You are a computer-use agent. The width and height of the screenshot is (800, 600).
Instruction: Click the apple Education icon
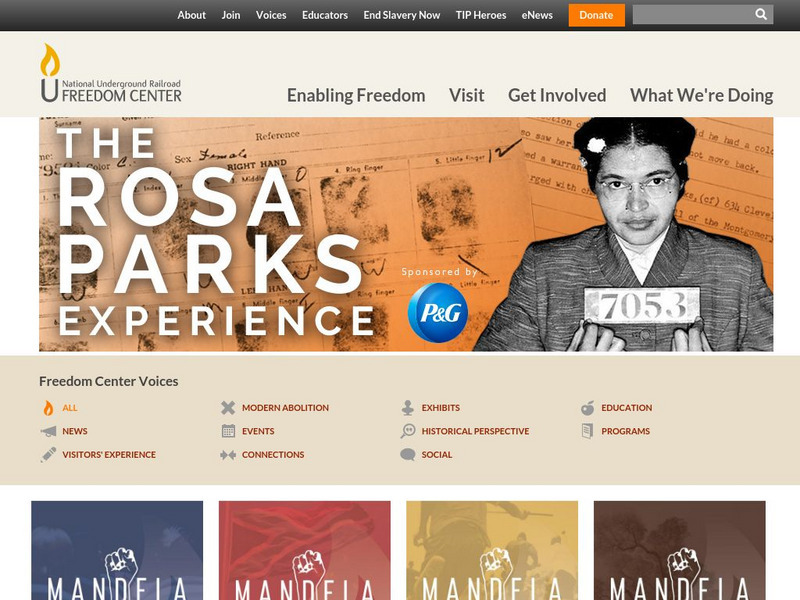tap(587, 408)
